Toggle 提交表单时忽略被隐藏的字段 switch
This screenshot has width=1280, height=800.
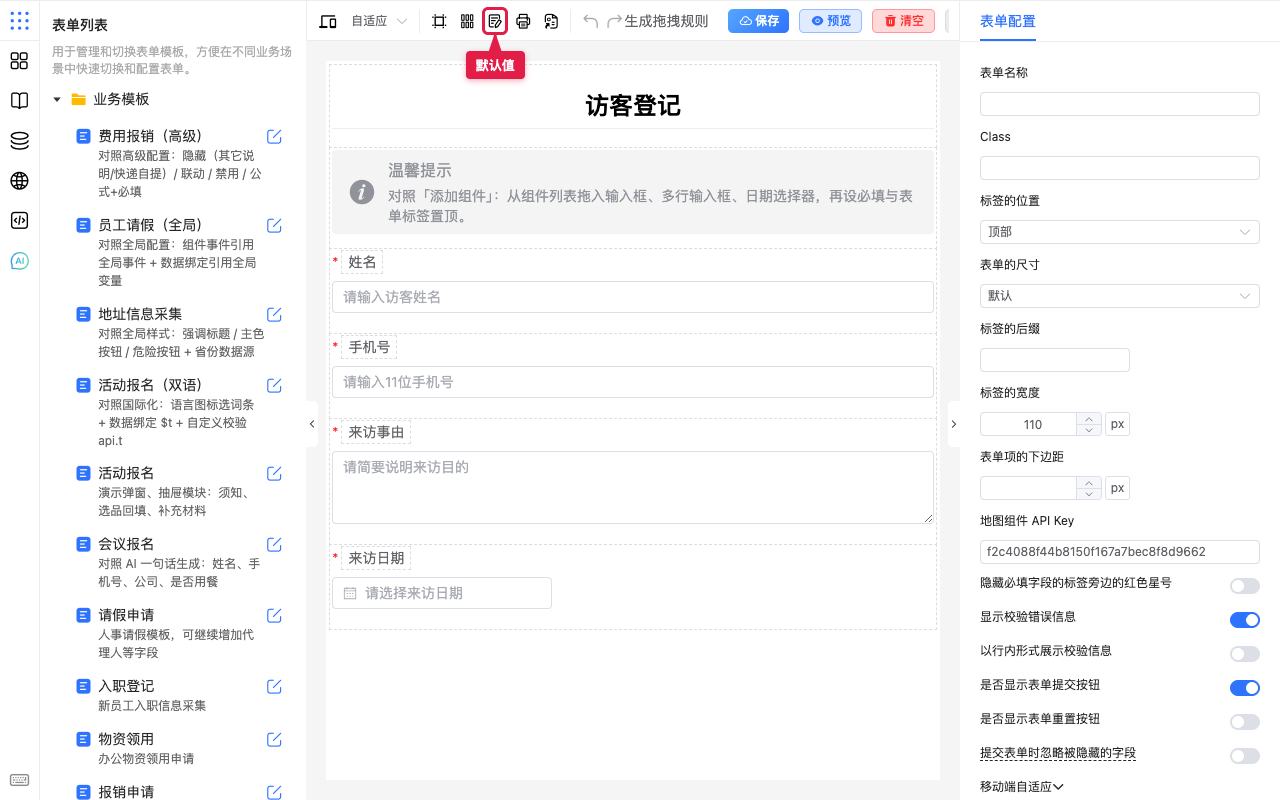(1244, 756)
